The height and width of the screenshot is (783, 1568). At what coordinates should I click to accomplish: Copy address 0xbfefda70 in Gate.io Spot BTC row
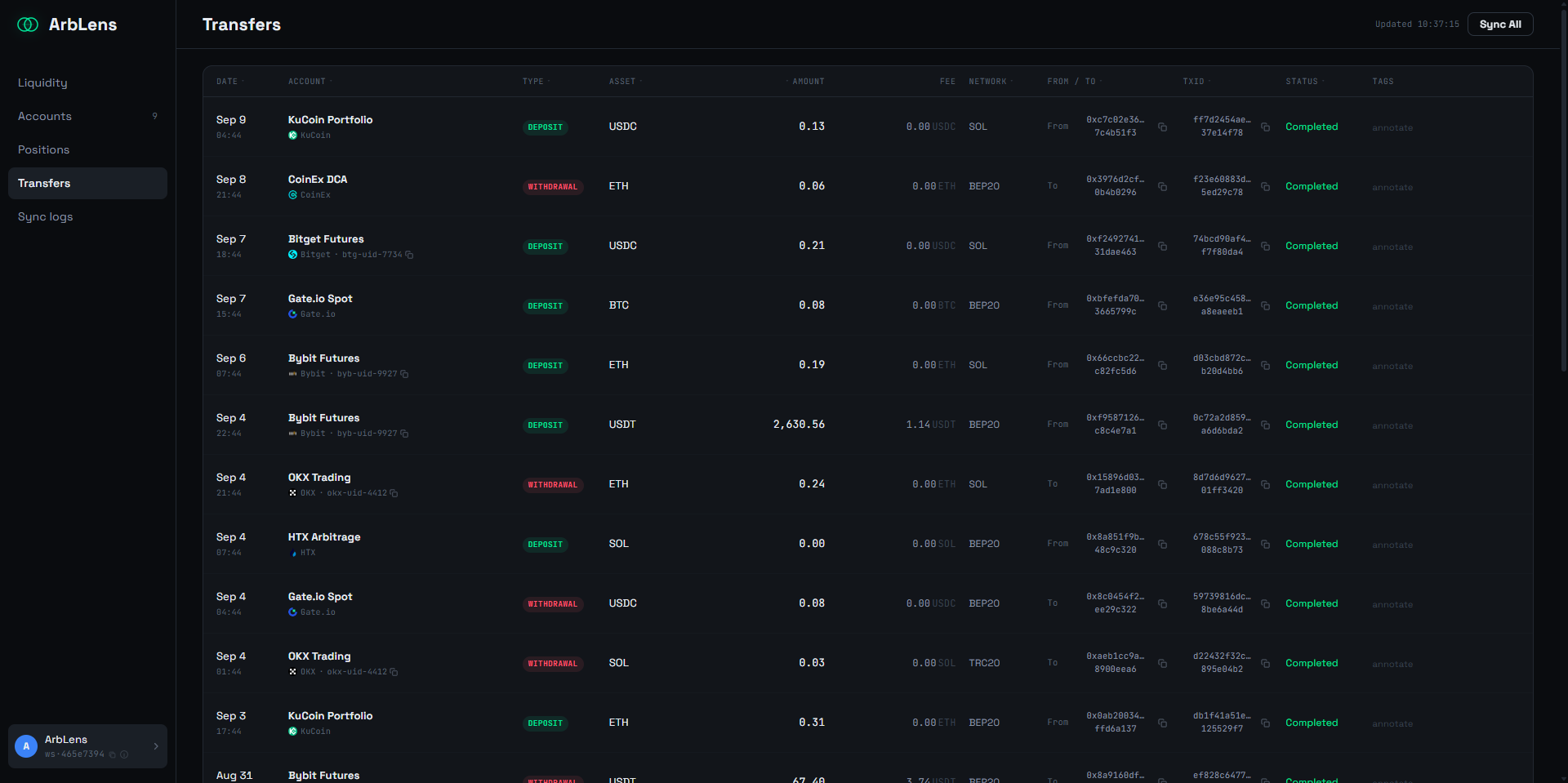coord(1162,306)
